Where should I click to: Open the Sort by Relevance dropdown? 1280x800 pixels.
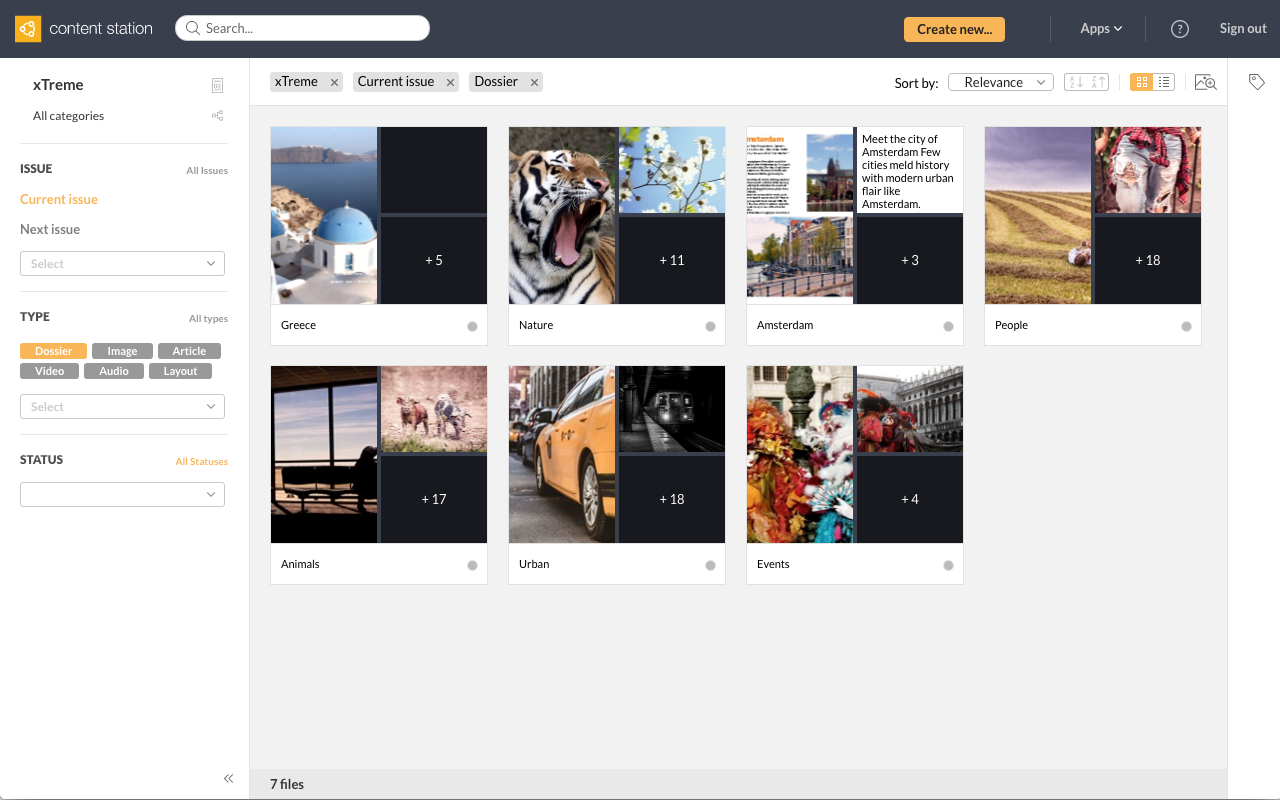[1000, 82]
